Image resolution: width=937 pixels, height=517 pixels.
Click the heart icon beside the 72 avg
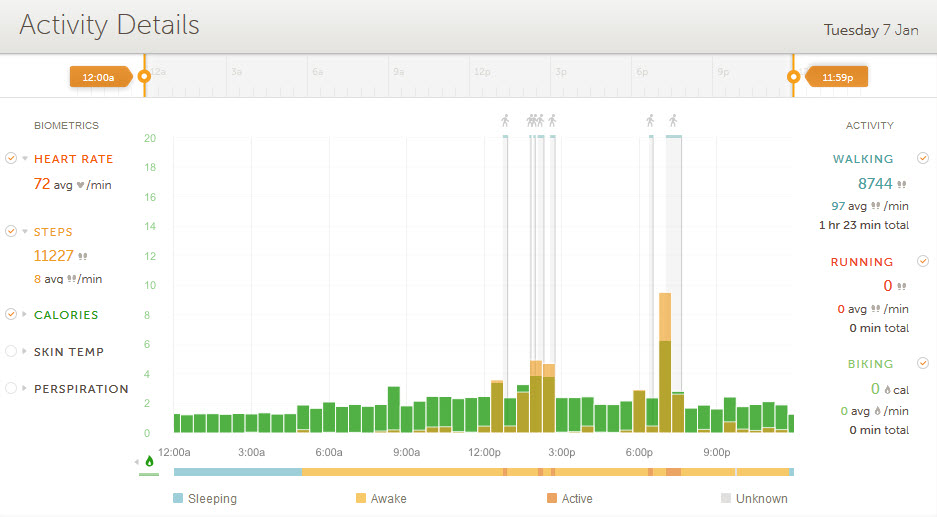point(81,185)
